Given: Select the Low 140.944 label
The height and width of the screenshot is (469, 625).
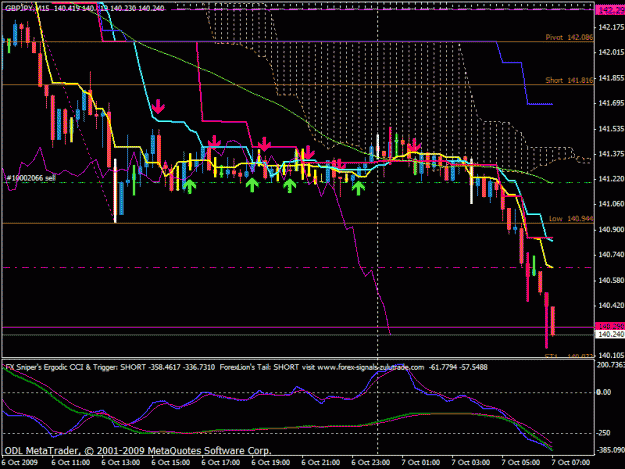Looking at the screenshot, I should coord(571,218).
